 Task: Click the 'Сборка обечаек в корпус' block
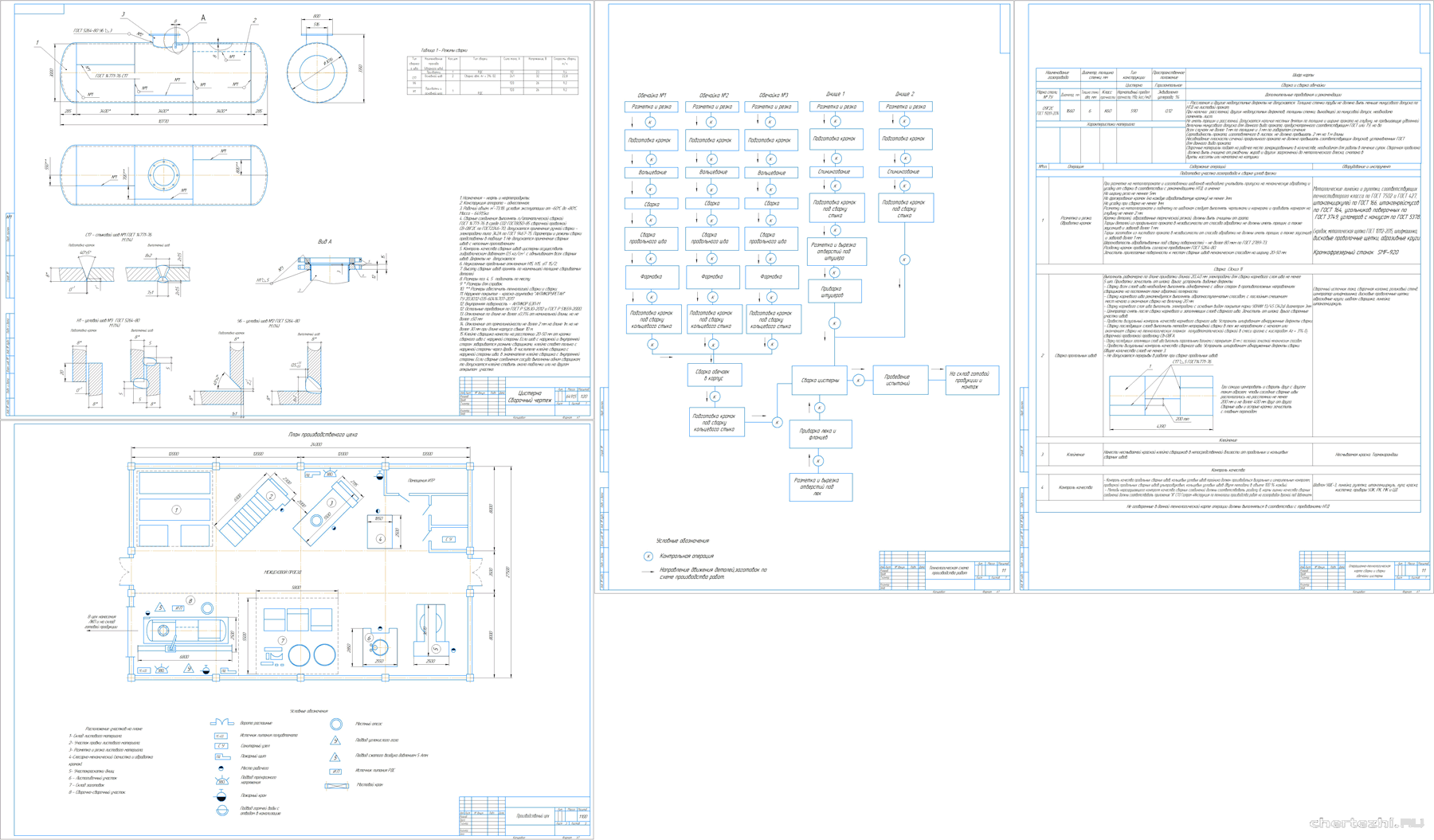pos(715,374)
